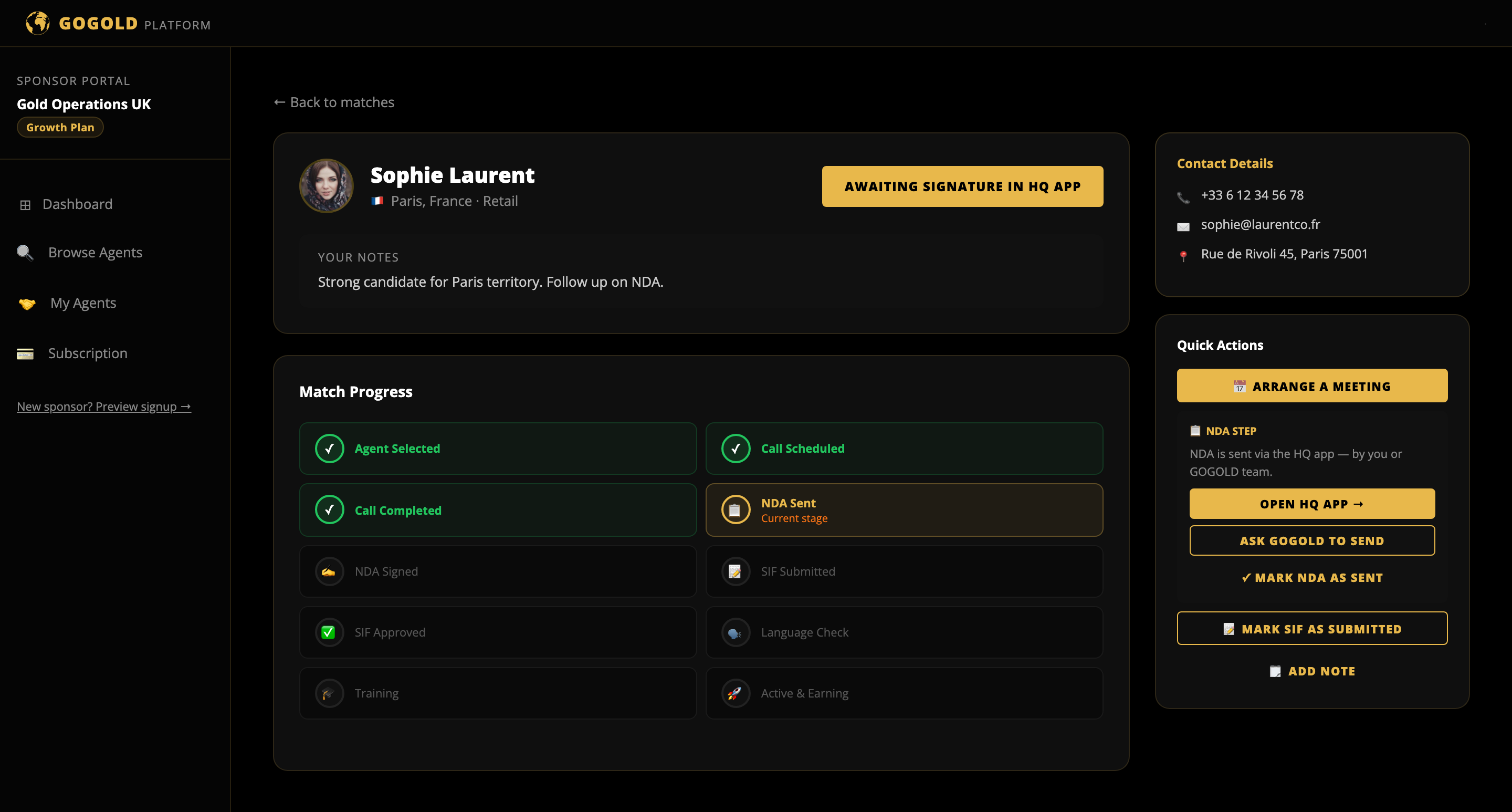Go back to matches
The height and width of the screenshot is (812, 1512).
coord(334,102)
